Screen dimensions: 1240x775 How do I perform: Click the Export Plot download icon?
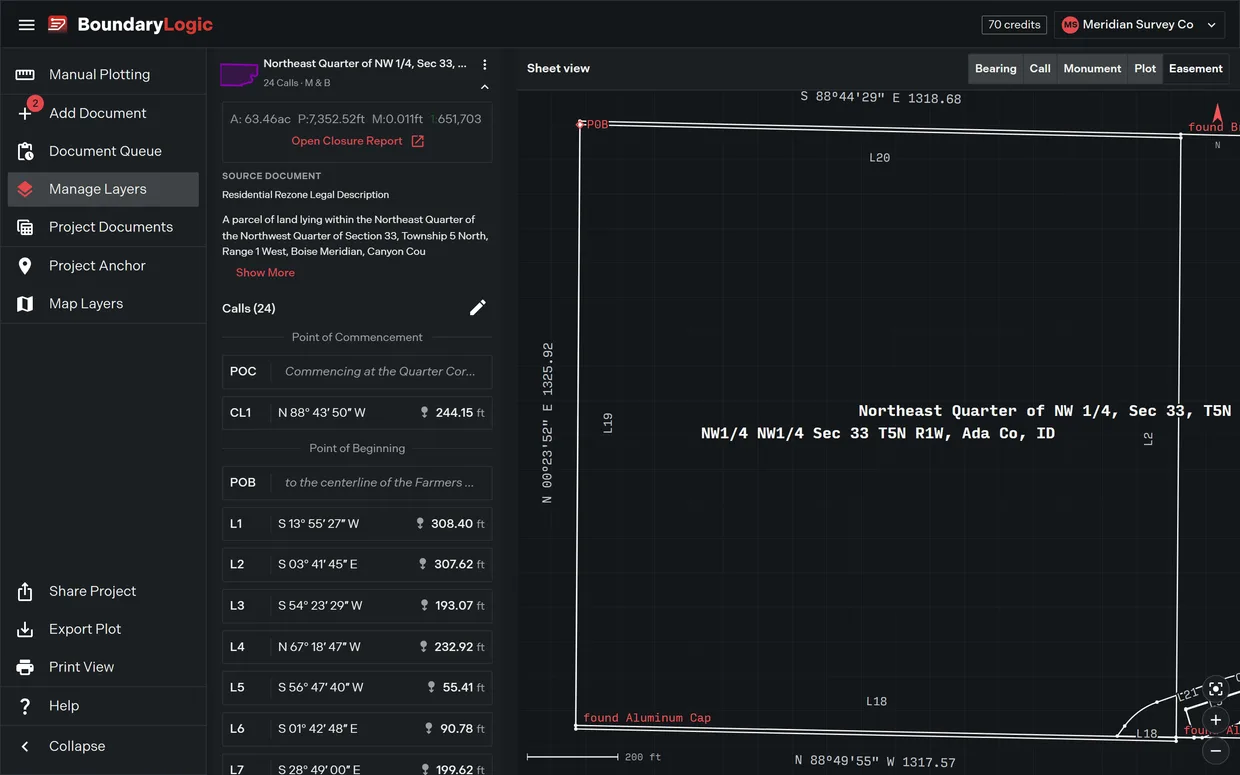[25, 630]
